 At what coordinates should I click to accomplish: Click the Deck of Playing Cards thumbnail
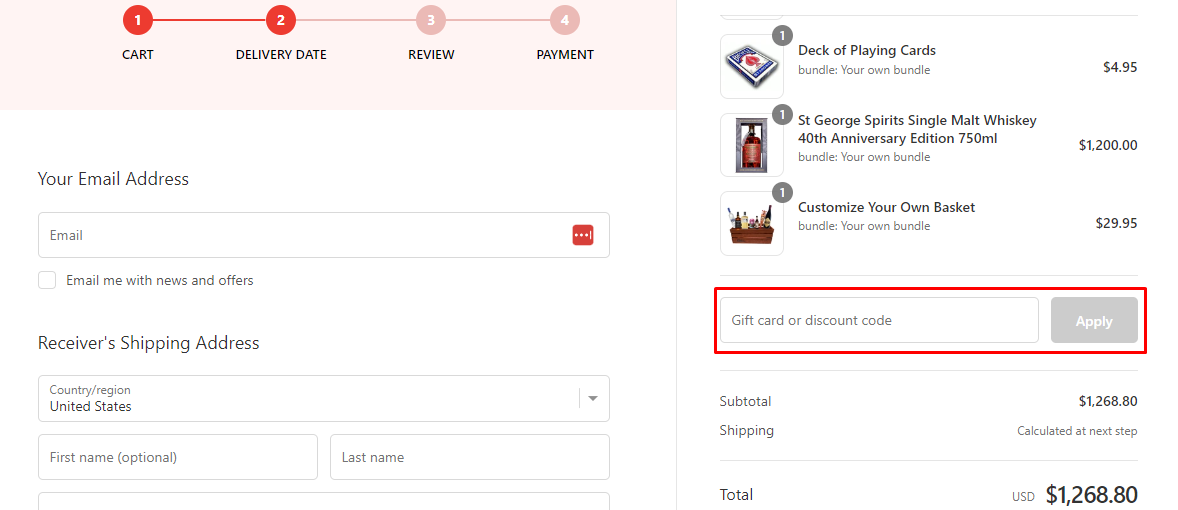coord(752,66)
